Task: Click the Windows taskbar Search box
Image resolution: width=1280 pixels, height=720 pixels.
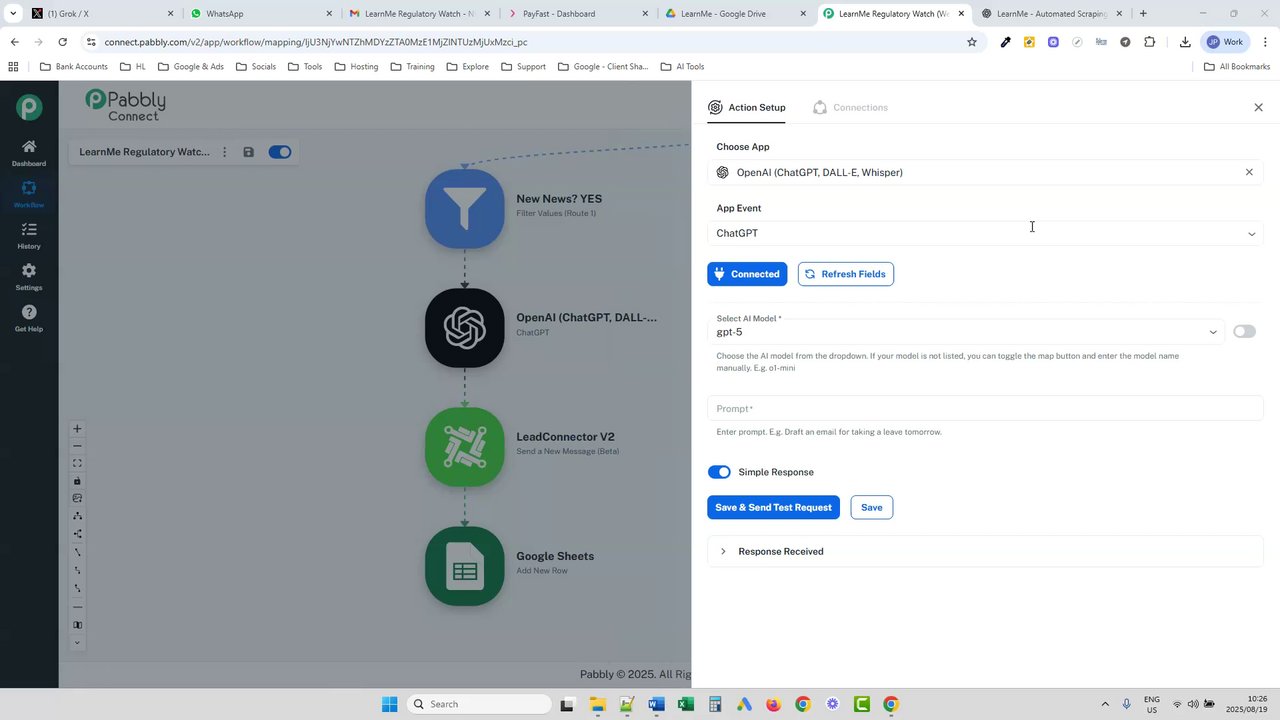Action: pyautogui.click(x=481, y=704)
